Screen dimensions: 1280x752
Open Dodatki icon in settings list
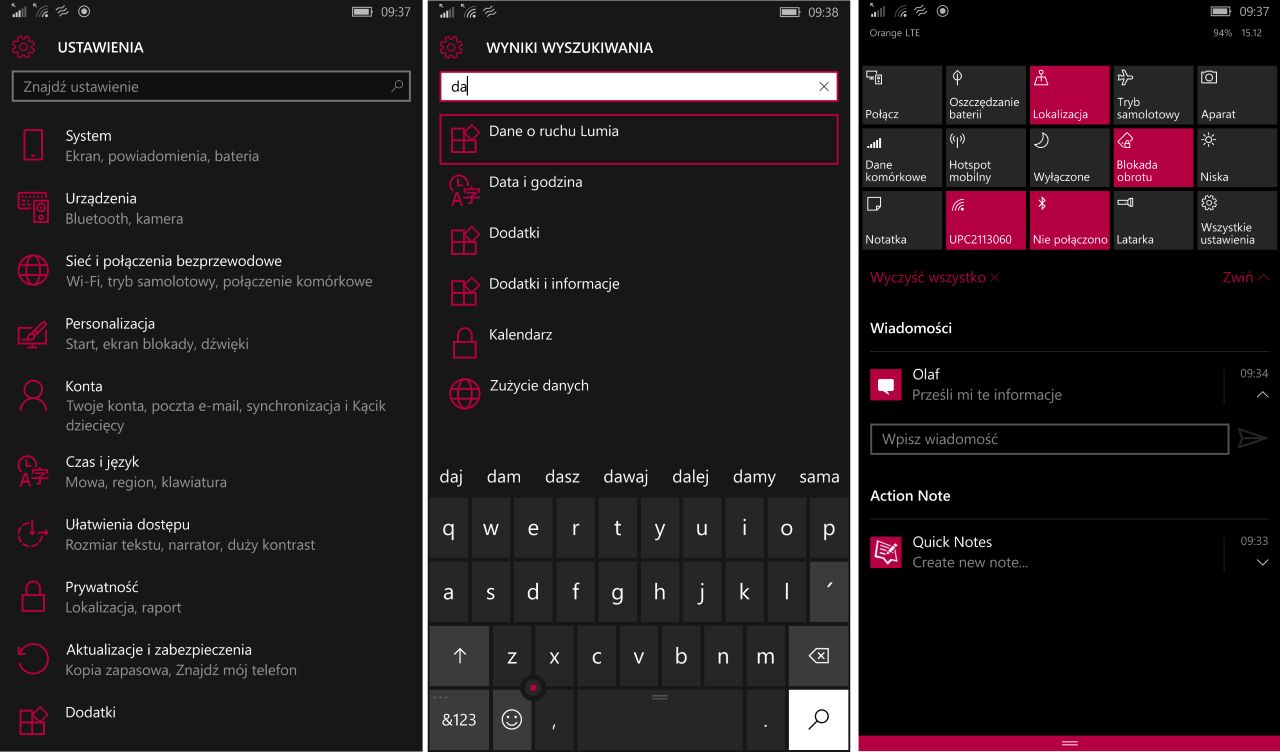[33, 721]
